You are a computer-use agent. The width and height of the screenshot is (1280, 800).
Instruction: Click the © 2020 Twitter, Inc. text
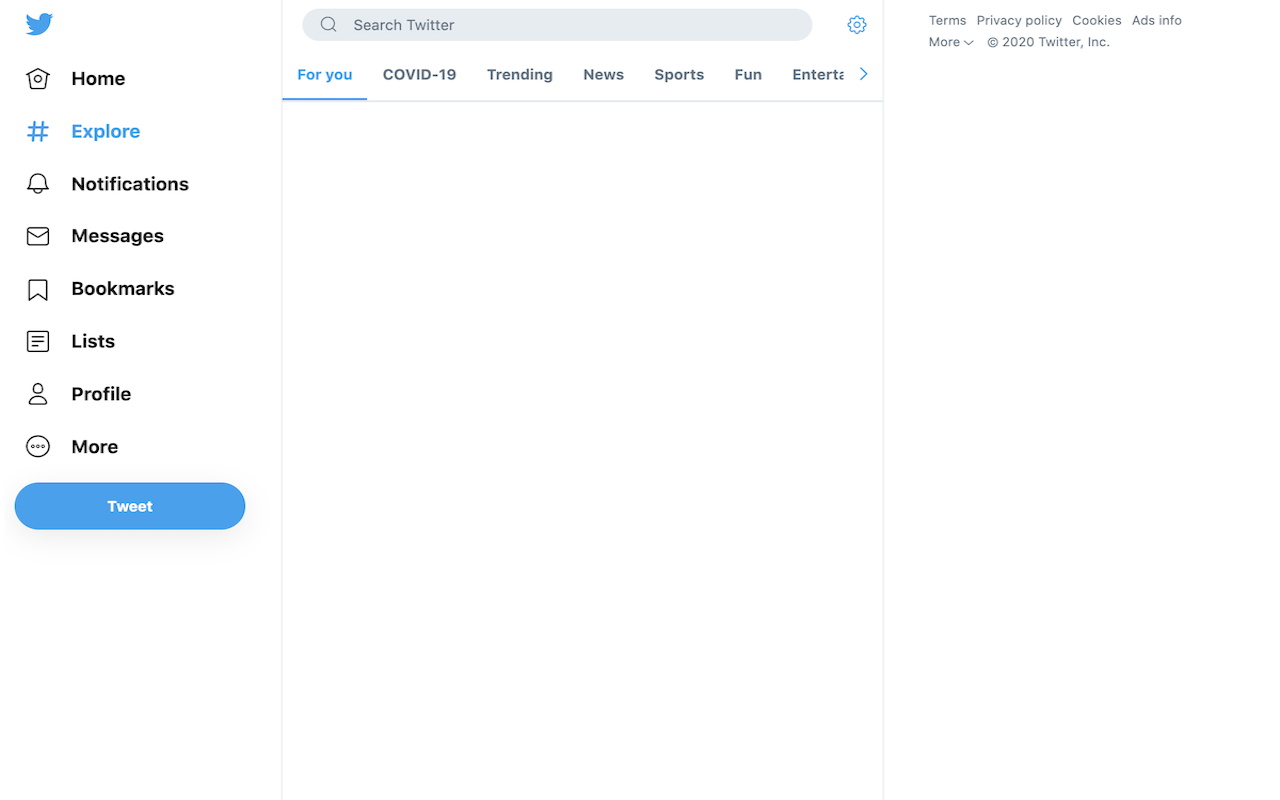1048,42
